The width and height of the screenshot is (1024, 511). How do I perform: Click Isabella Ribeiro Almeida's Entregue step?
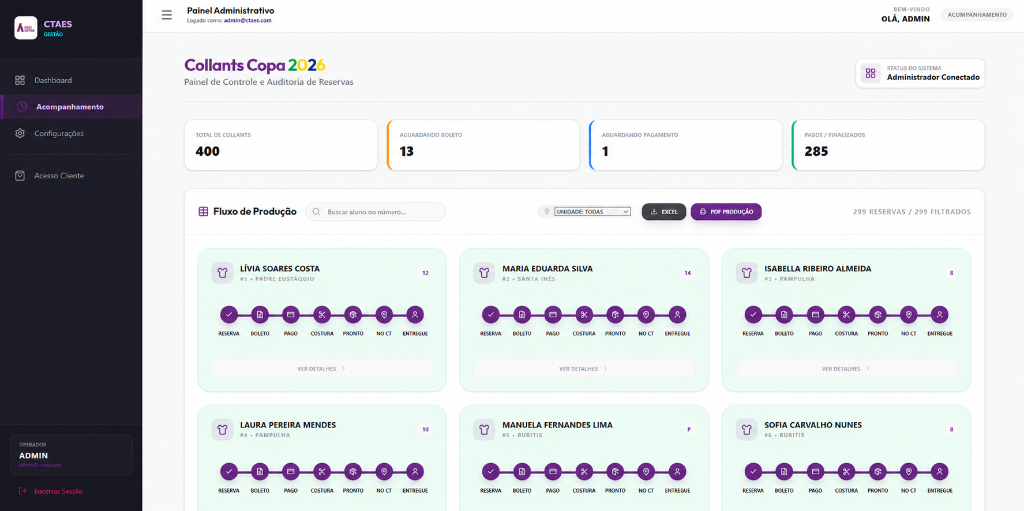(939, 315)
